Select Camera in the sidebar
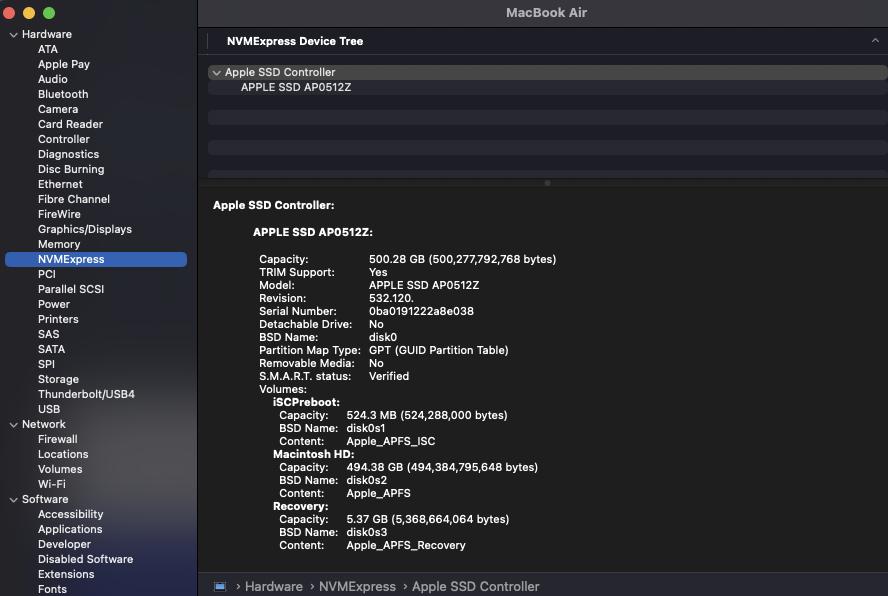The height and width of the screenshot is (596, 888). click(x=58, y=109)
